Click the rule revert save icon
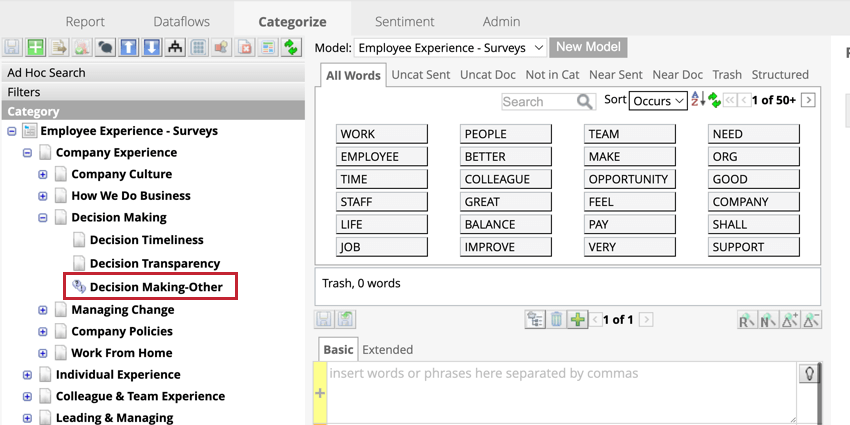This screenshot has width=850, height=425. 345,320
